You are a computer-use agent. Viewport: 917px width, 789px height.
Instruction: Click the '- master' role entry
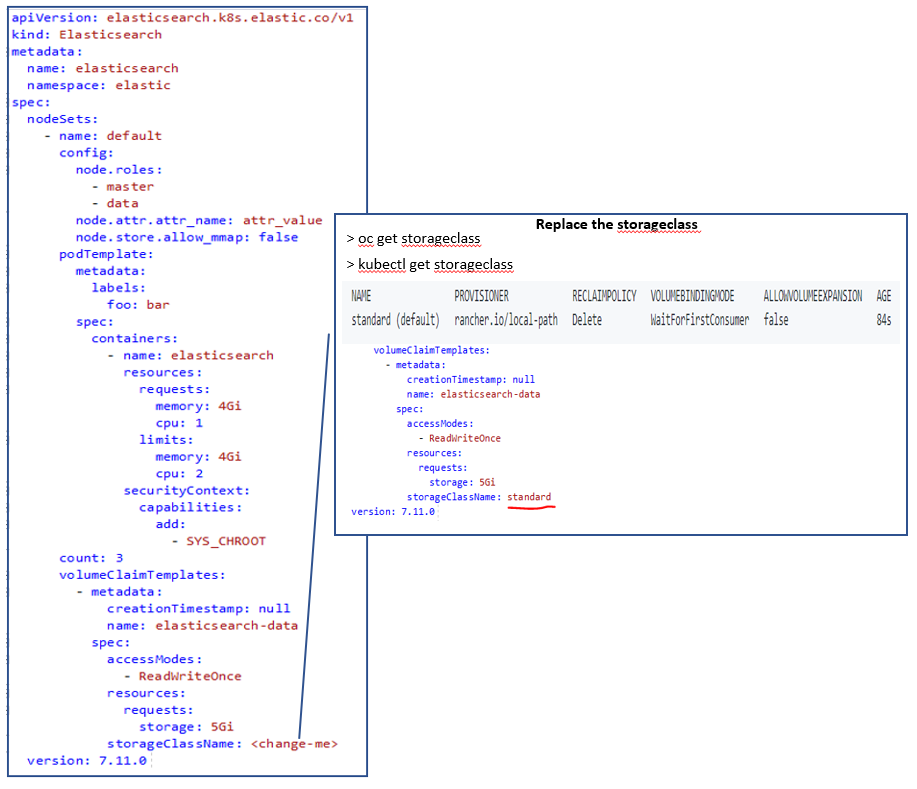click(123, 187)
